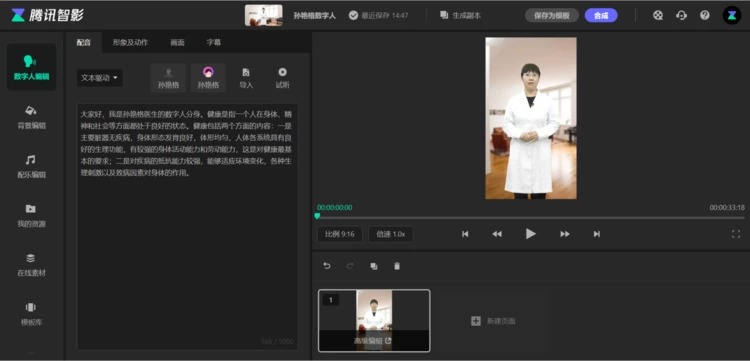
Task: Enter fullscreen preview mode
Action: [x=736, y=234]
